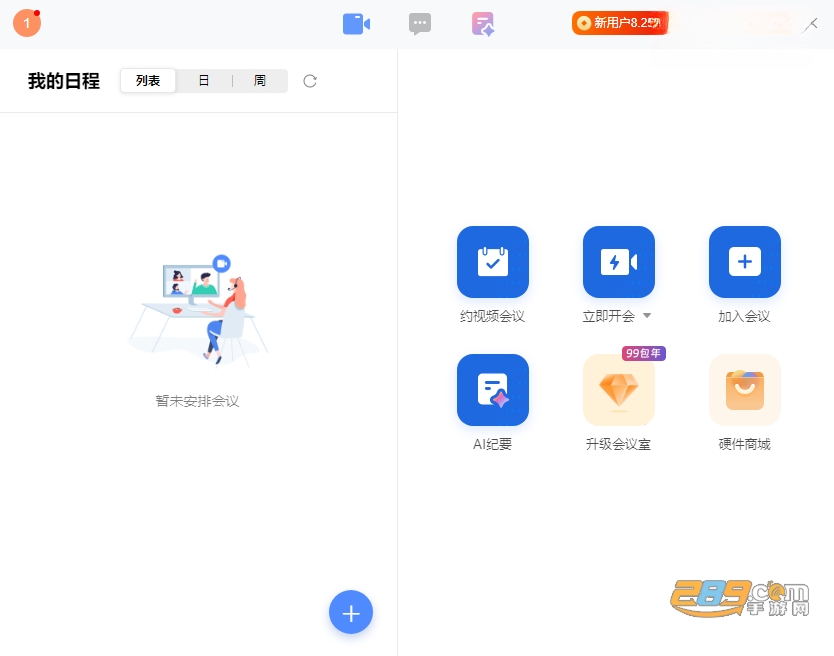Open the chat messages icon

click(420, 24)
